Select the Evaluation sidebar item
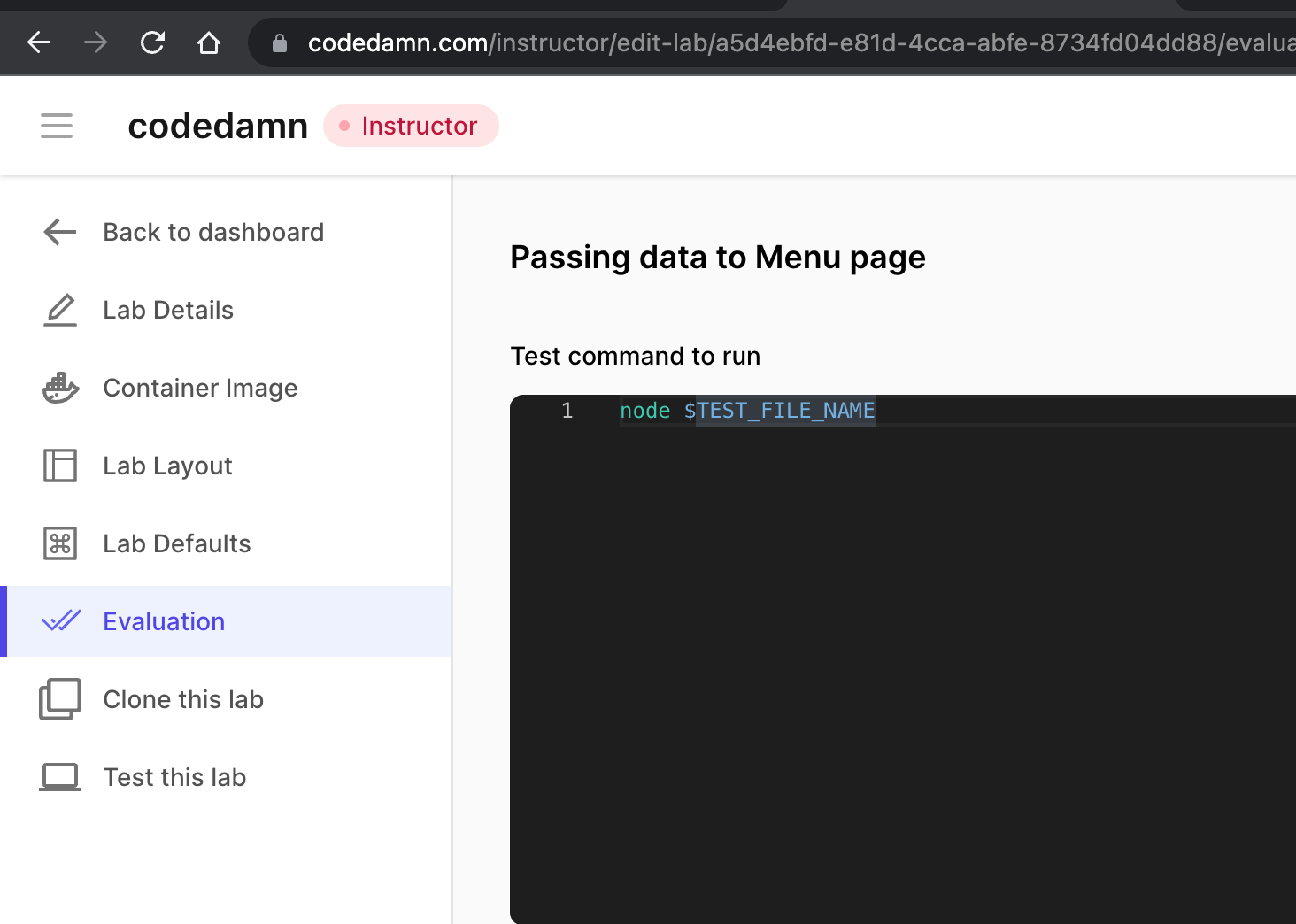Screen dimensions: 1296x924 (164, 621)
